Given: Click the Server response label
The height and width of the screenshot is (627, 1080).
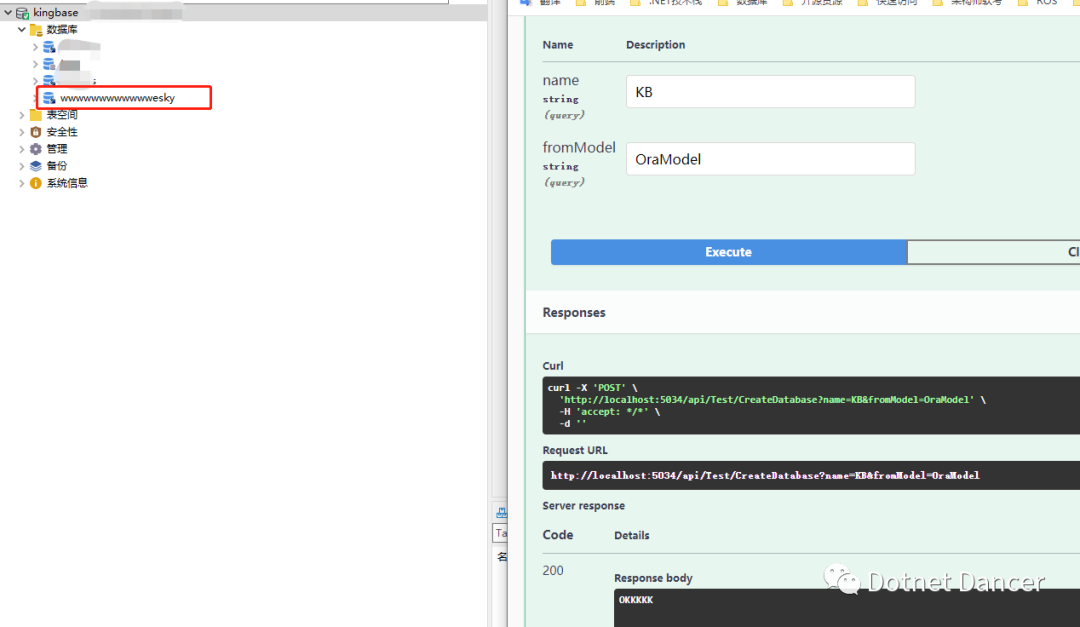Looking at the screenshot, I should (x=583, y=506).
